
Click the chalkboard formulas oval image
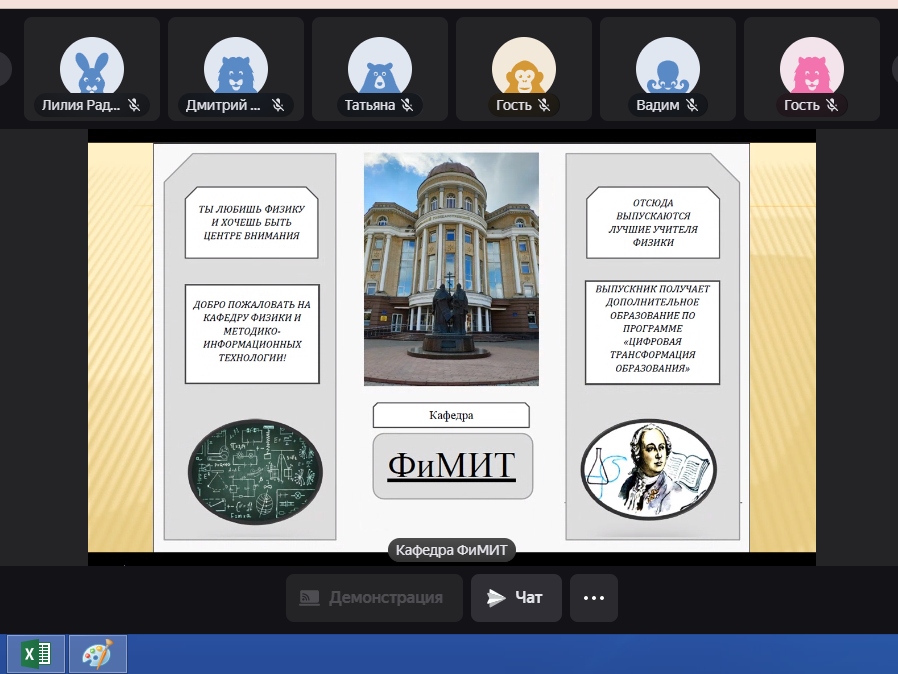pos(255,472)
